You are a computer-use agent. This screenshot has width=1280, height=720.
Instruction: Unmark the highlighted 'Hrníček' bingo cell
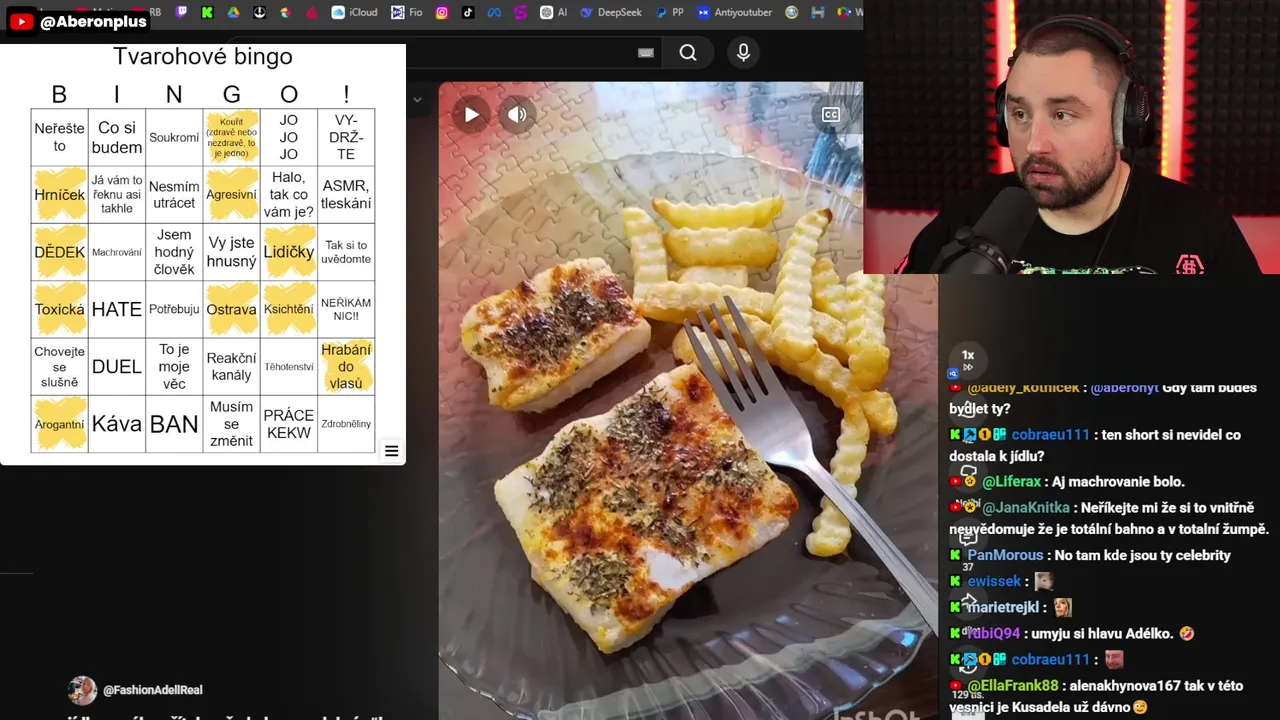click(60, 195)
